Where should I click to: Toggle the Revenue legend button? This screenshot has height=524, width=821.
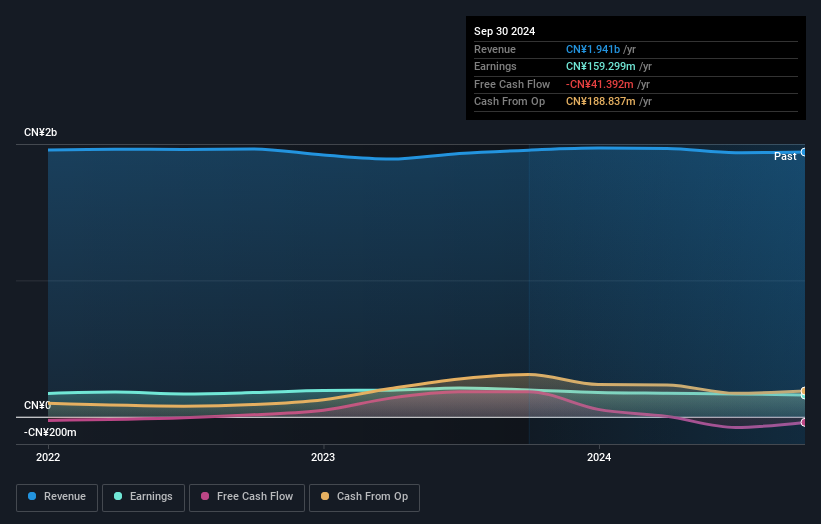tap(57, 497)
